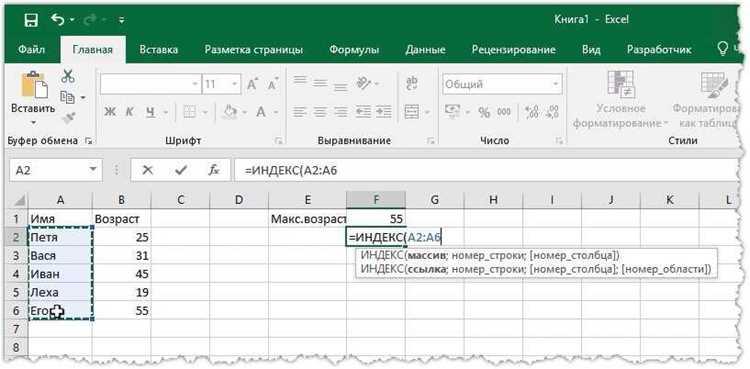The width and height of the screenshot is (750, 369).
Task: Toggle Align Right
Action: pos(341,112)
